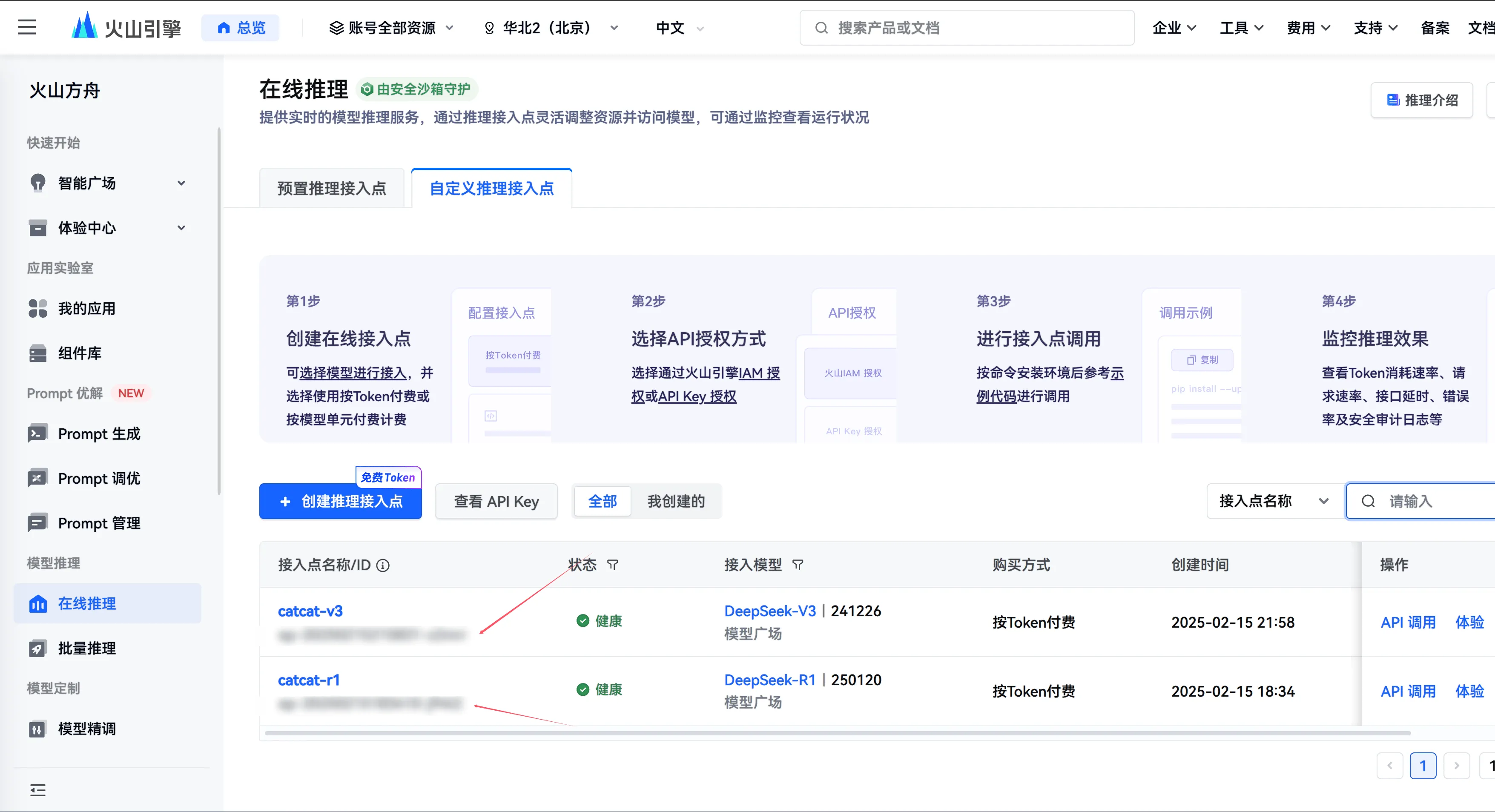1495x812 pixels.
Task: Click API 调用 for catcat-v3
Action: [x=1408, y=623]
